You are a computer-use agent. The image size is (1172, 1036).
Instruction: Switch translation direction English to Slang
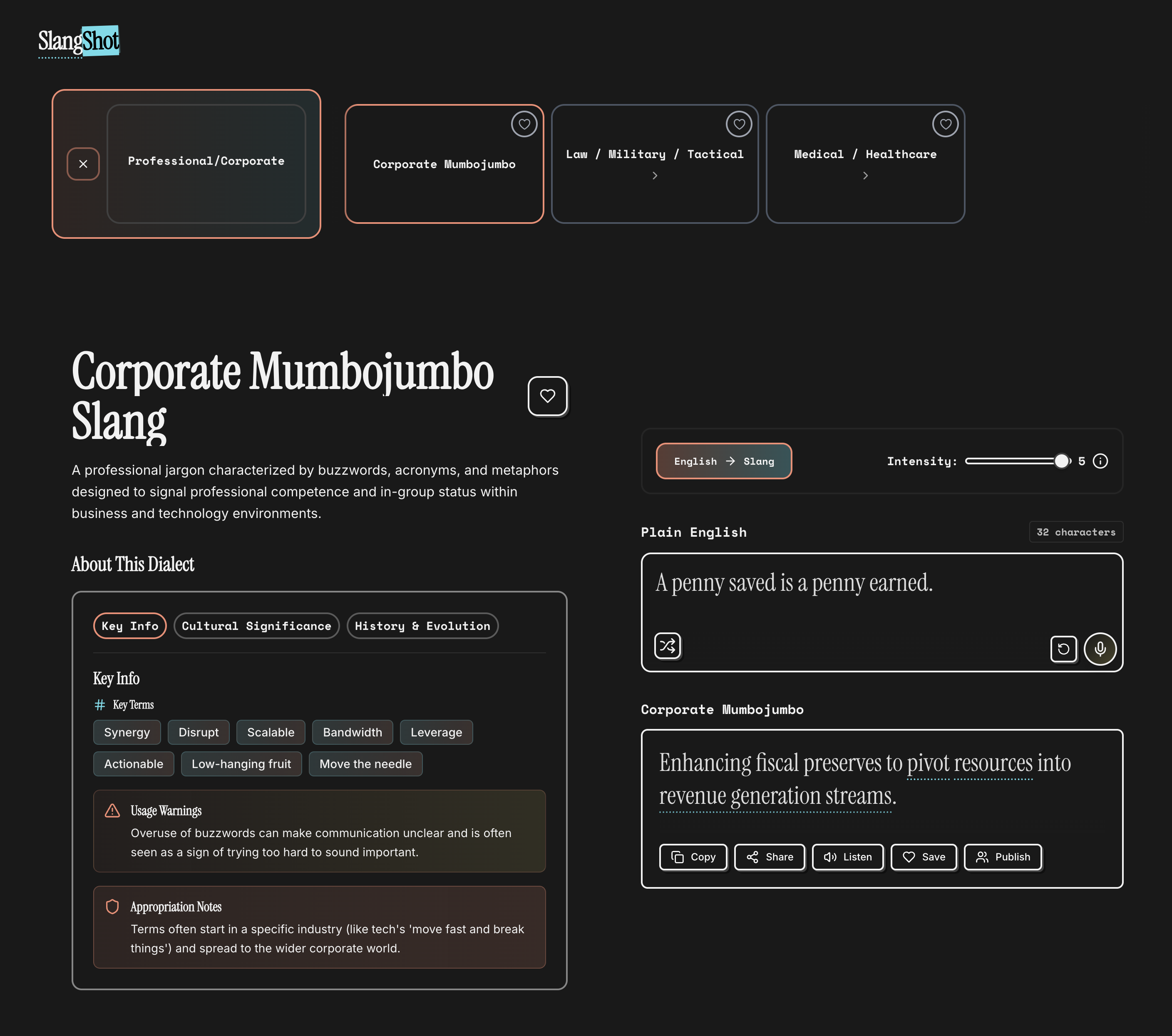pos(724,461)
